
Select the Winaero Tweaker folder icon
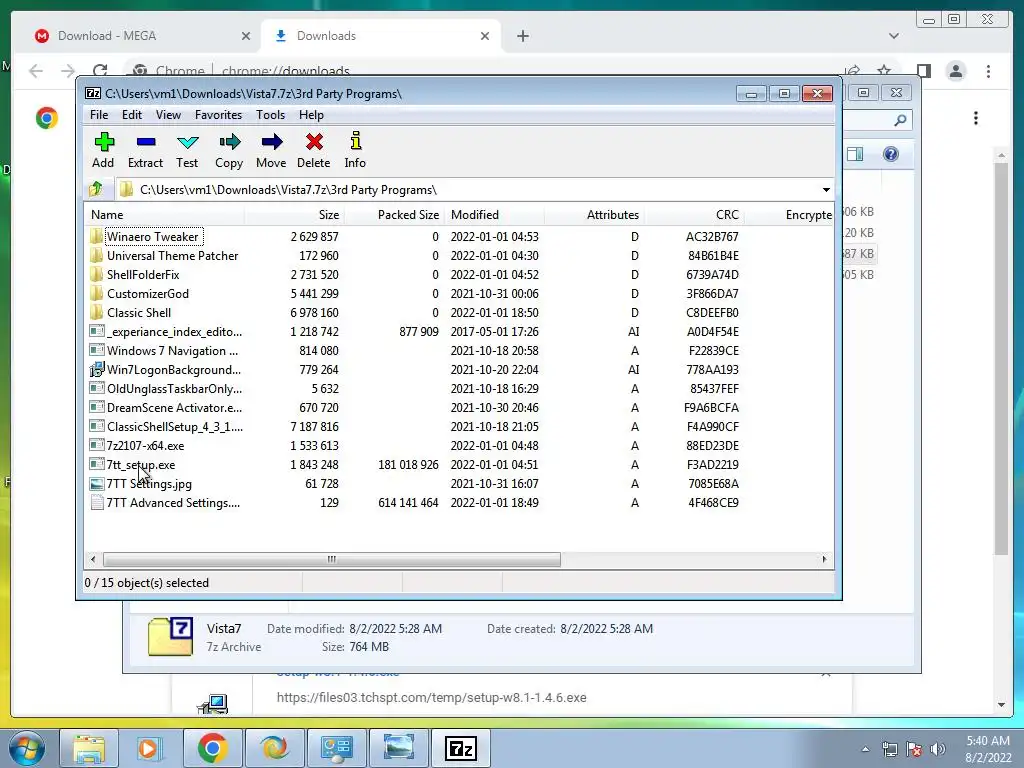[97, 236]
